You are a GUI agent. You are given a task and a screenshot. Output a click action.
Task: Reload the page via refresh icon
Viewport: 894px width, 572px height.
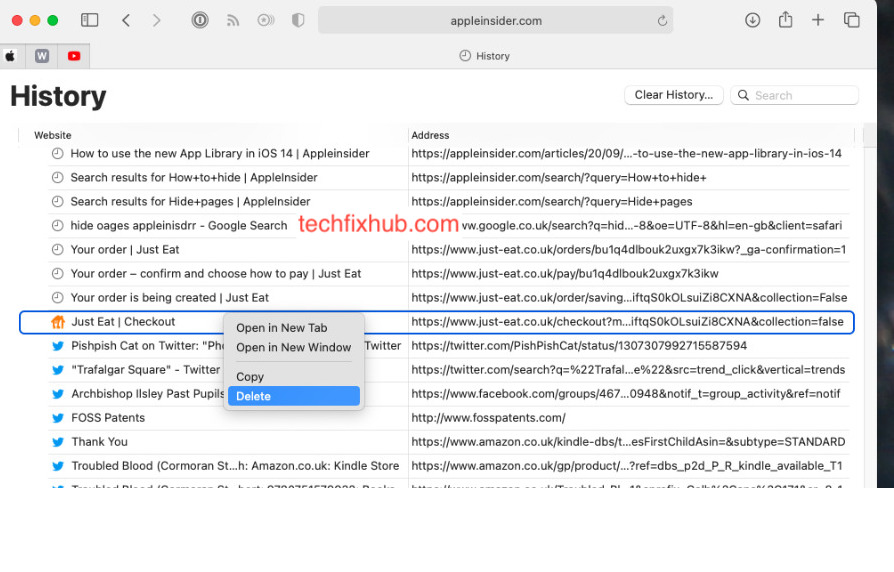[662, 21]
